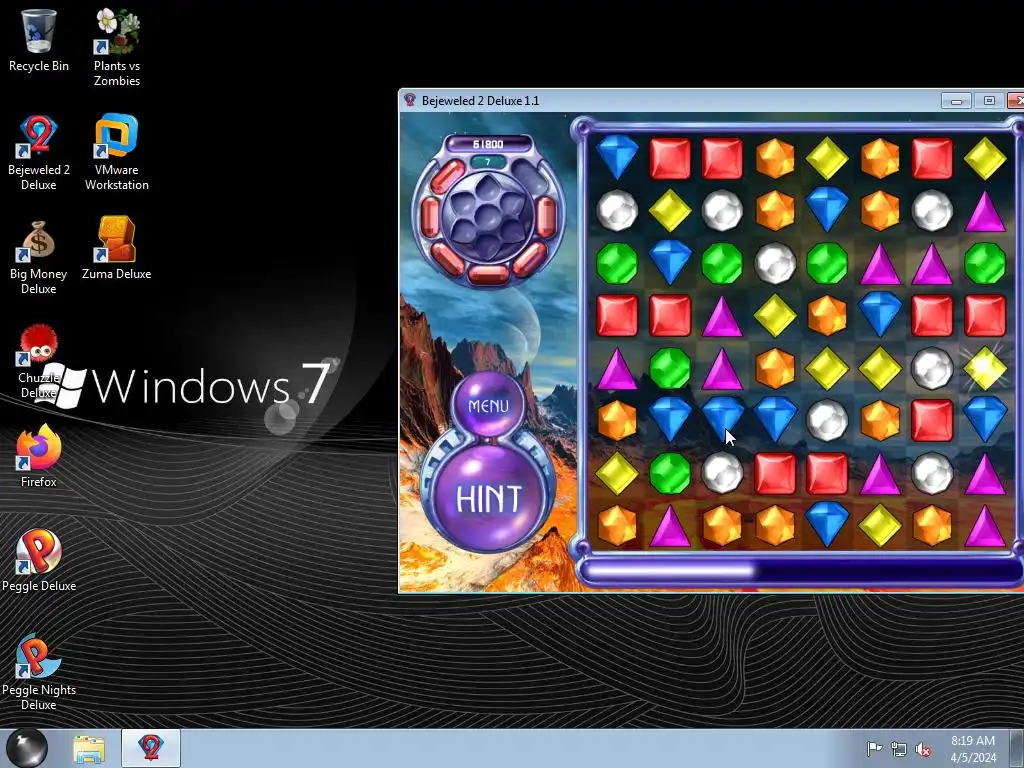Click the Zuma Deluxe desktop icon
1024x768 pixels.
pyautogui.click(x=117, y=248)
